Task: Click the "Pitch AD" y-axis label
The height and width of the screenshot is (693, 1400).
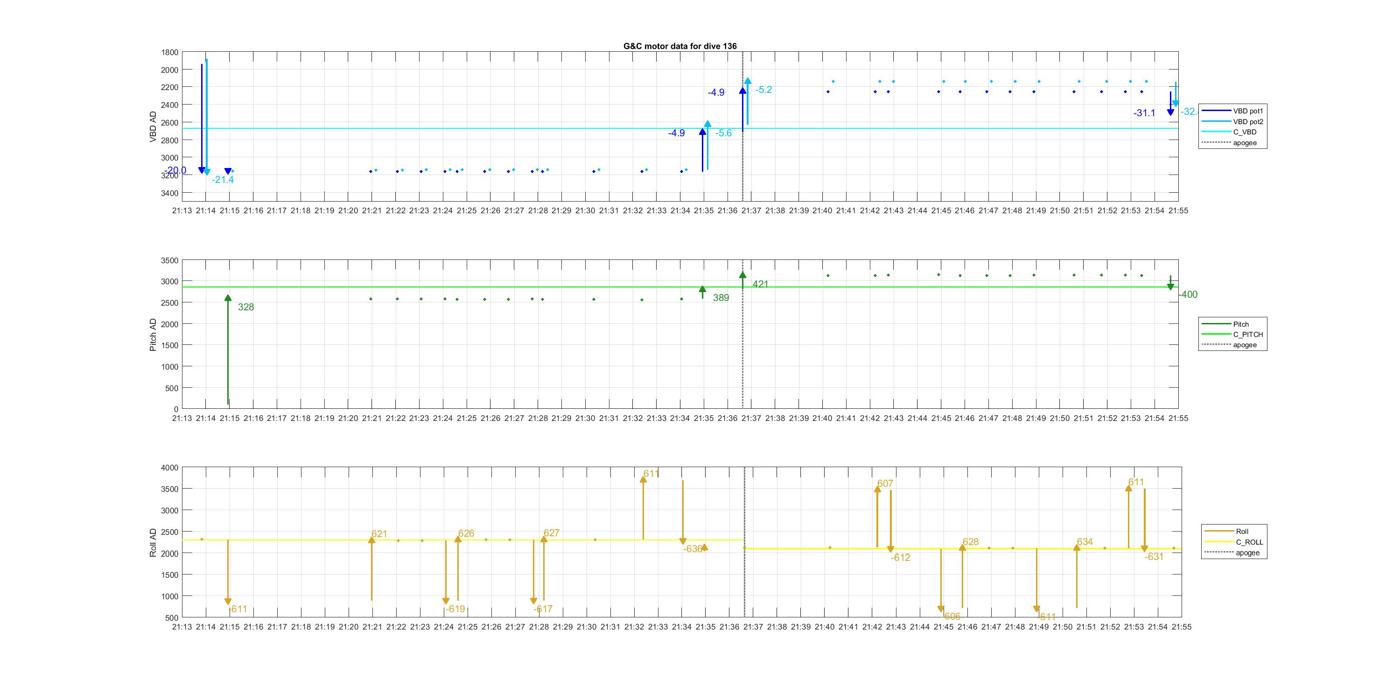Action: coord(153,333)
